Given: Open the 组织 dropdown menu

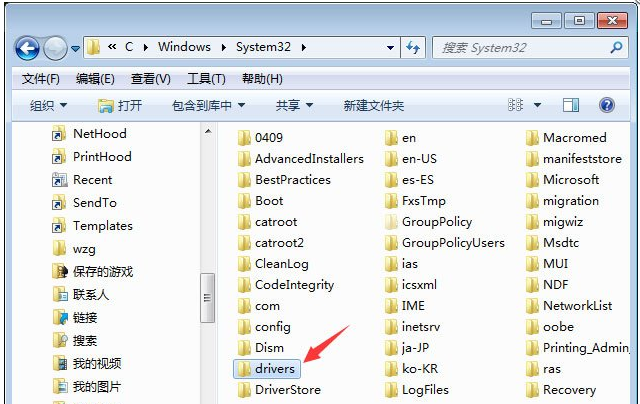Looking at the screenshot, I should pos(48,105).
